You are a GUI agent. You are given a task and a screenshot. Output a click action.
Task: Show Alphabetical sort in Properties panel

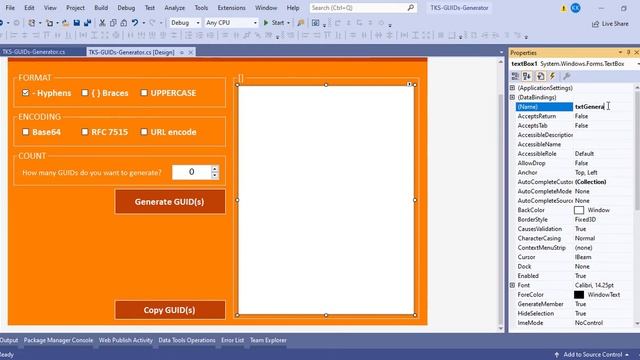coord(527,76)
